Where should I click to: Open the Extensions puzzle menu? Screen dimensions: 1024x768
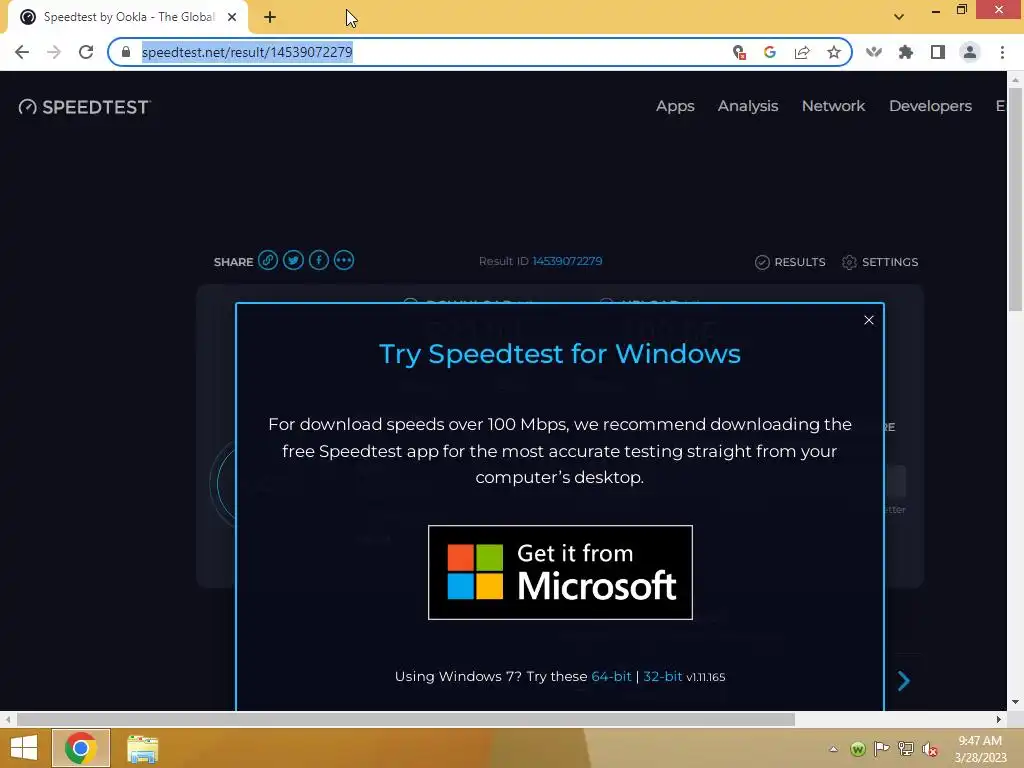click(x=906, y=52)
